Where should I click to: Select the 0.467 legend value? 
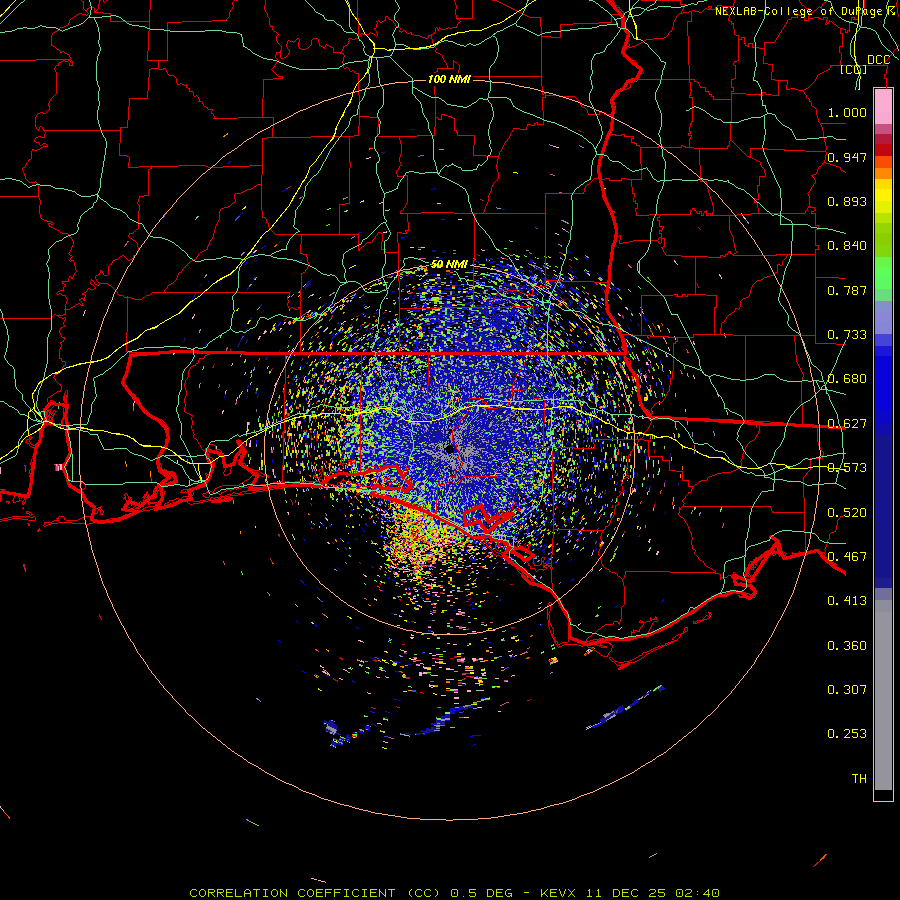pos(847,557)
